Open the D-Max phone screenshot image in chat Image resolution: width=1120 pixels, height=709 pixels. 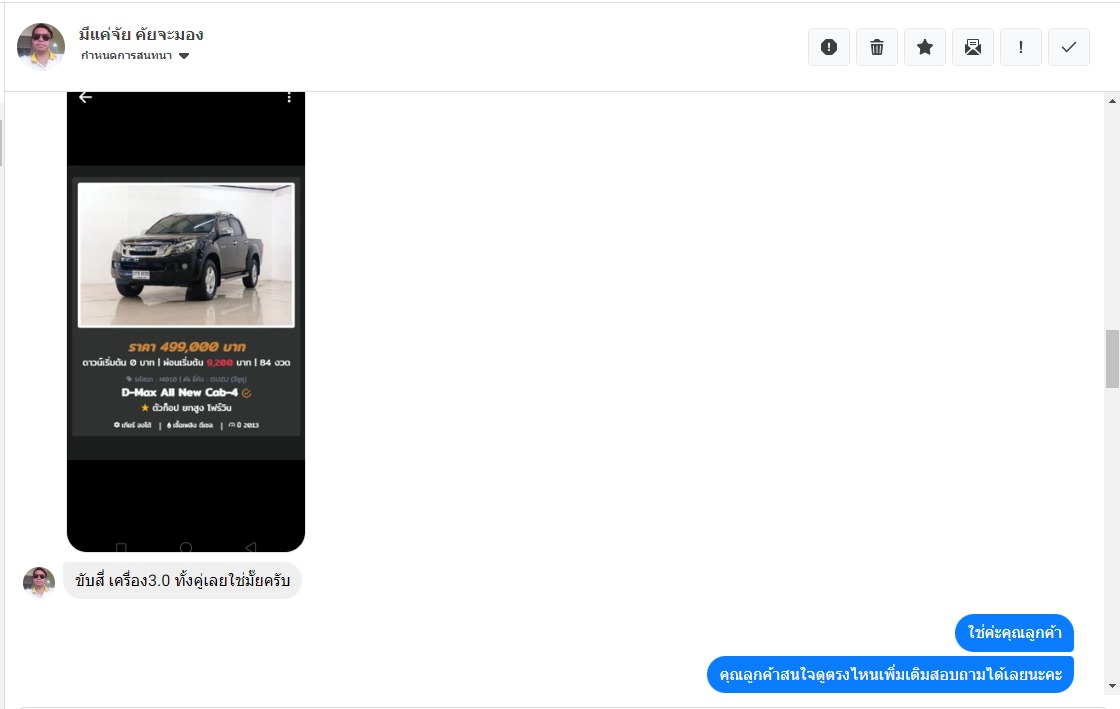pos(186,321)
